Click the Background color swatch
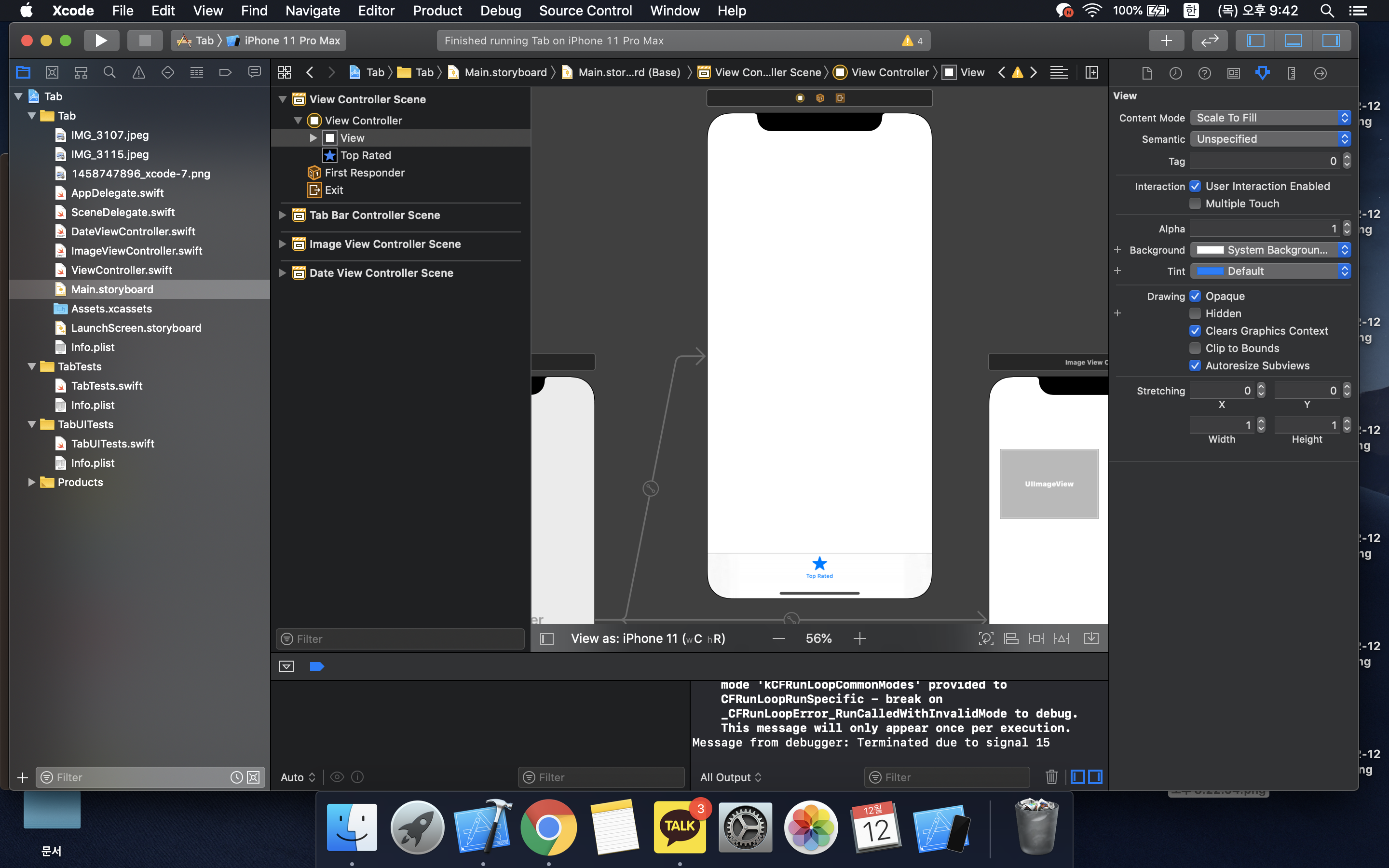Screen dimensions: 1389x868 click(1210, 250)
